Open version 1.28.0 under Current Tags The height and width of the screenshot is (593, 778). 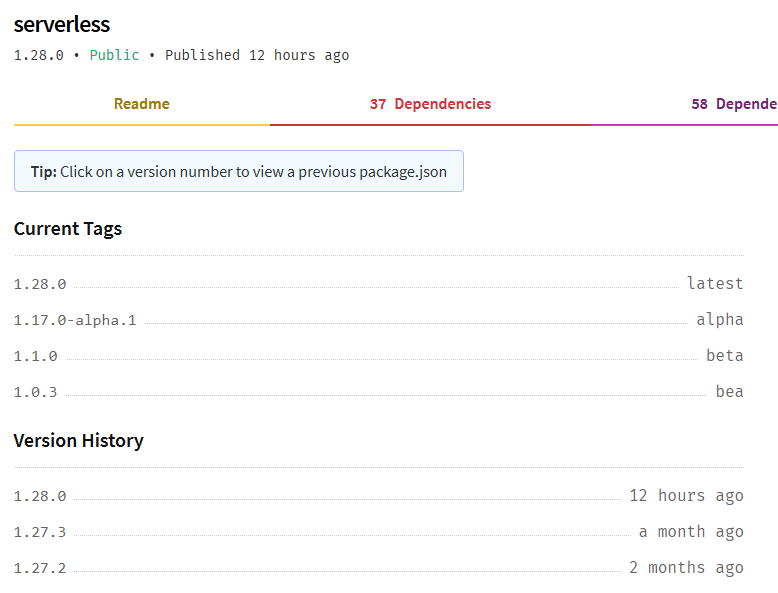coord(40,284)
